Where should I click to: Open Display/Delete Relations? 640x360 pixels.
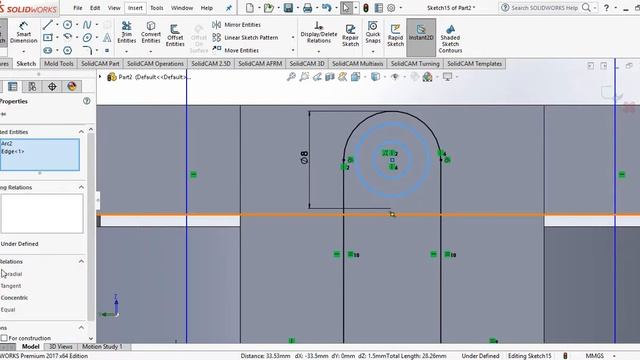(319, 32)
